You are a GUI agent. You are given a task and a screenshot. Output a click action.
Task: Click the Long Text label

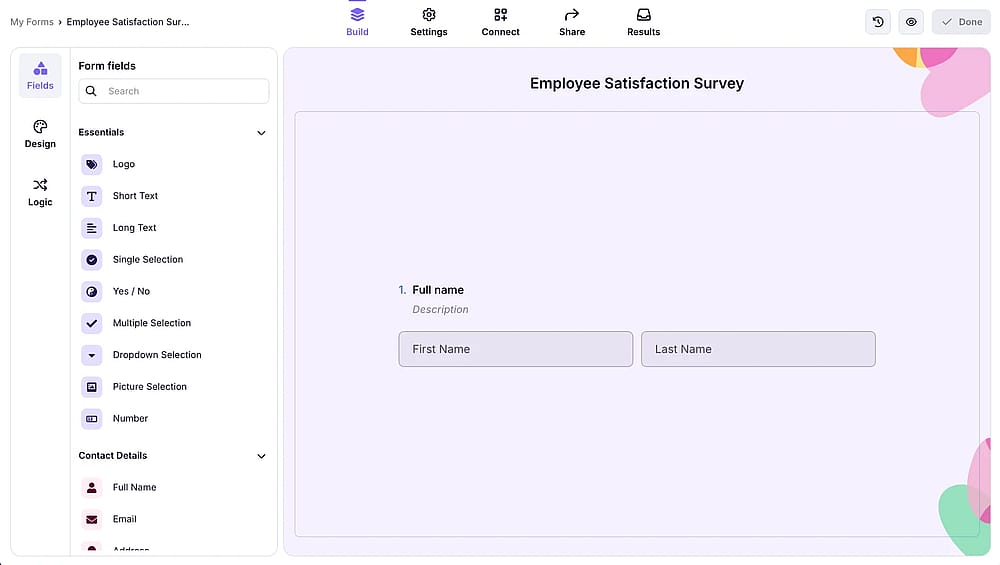(x=135, y=228)
